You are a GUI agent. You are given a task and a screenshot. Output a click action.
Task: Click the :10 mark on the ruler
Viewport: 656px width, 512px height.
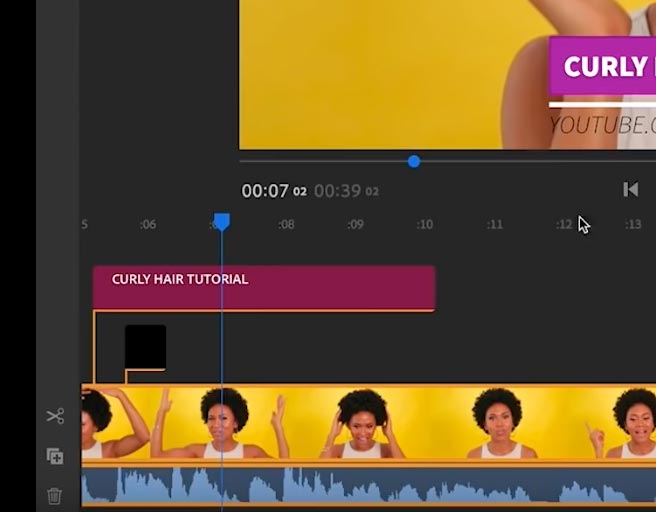pos(425,225)
